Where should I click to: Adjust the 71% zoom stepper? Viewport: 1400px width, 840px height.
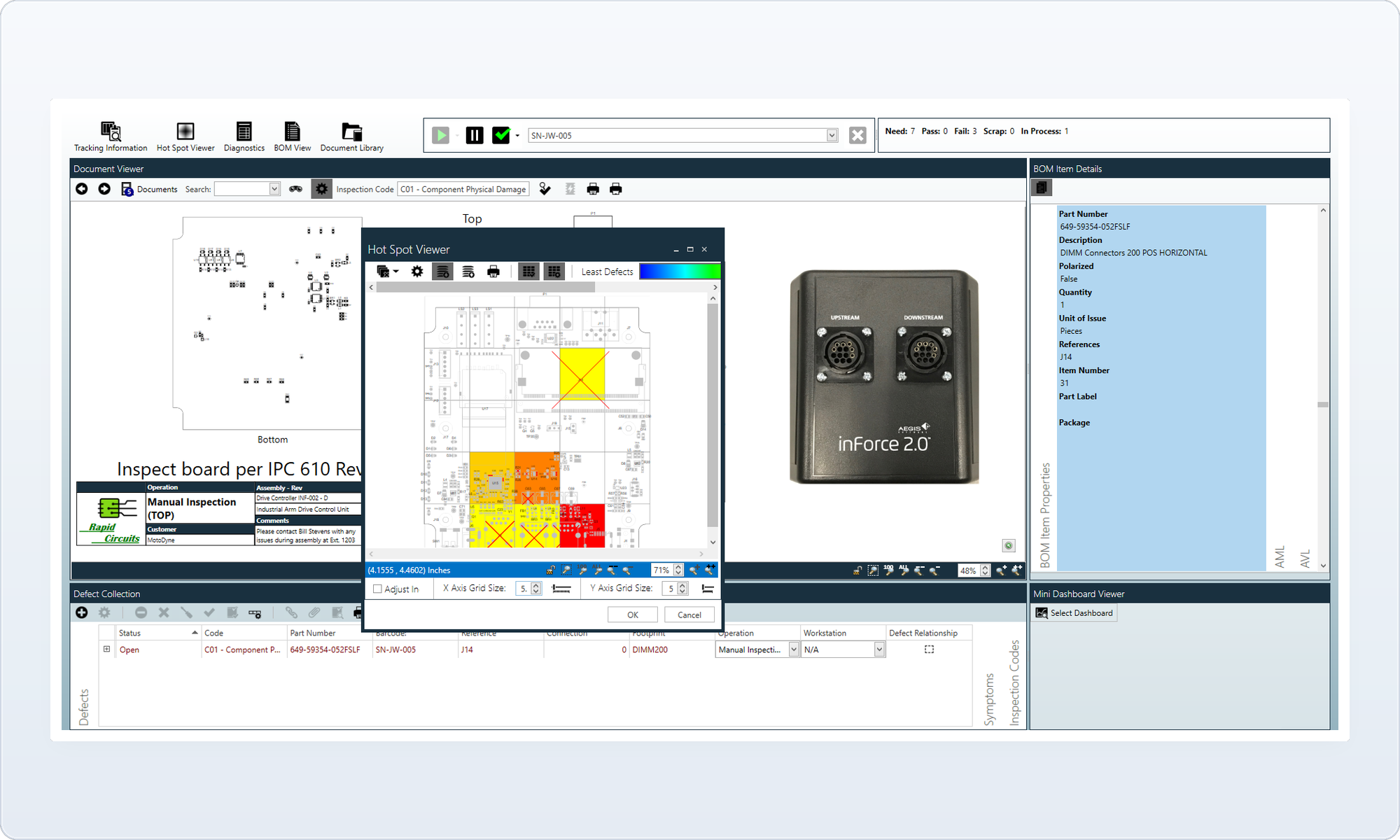(x=678, y=570)
